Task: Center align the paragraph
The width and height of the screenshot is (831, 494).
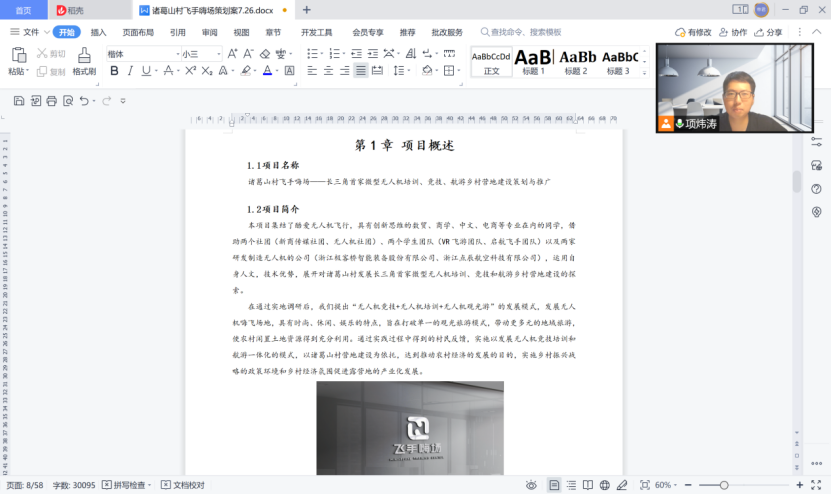Action: (x=329, y=70)
